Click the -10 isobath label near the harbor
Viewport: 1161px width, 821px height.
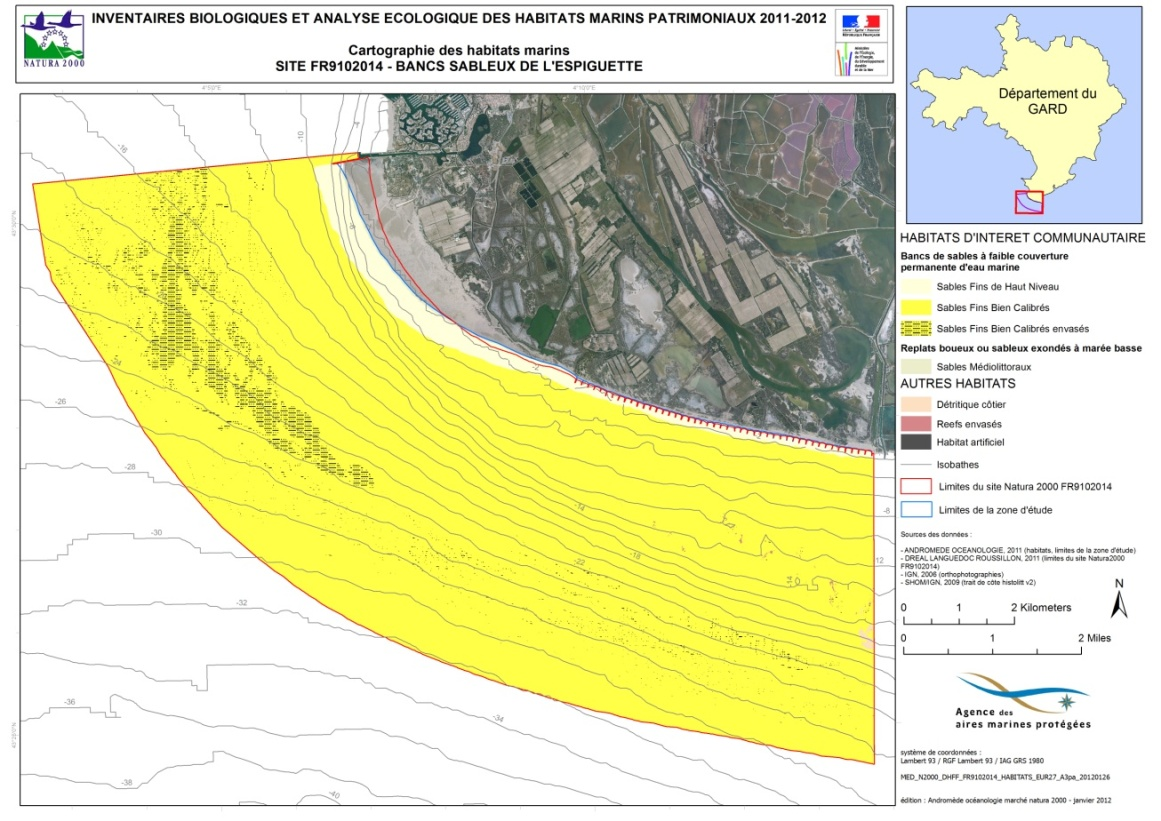point(301,136)
